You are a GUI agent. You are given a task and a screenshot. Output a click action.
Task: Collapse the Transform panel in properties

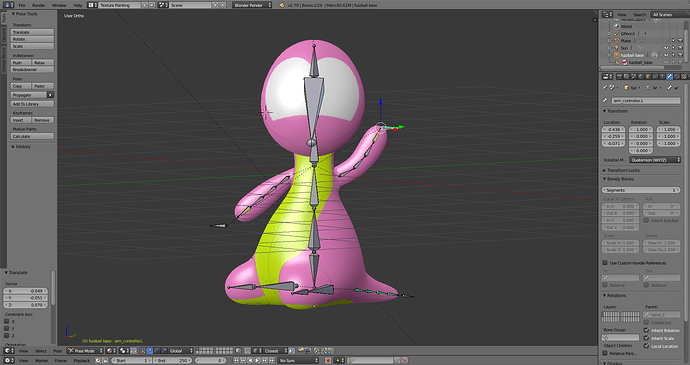pyautogui.click(x=605, y=111)
